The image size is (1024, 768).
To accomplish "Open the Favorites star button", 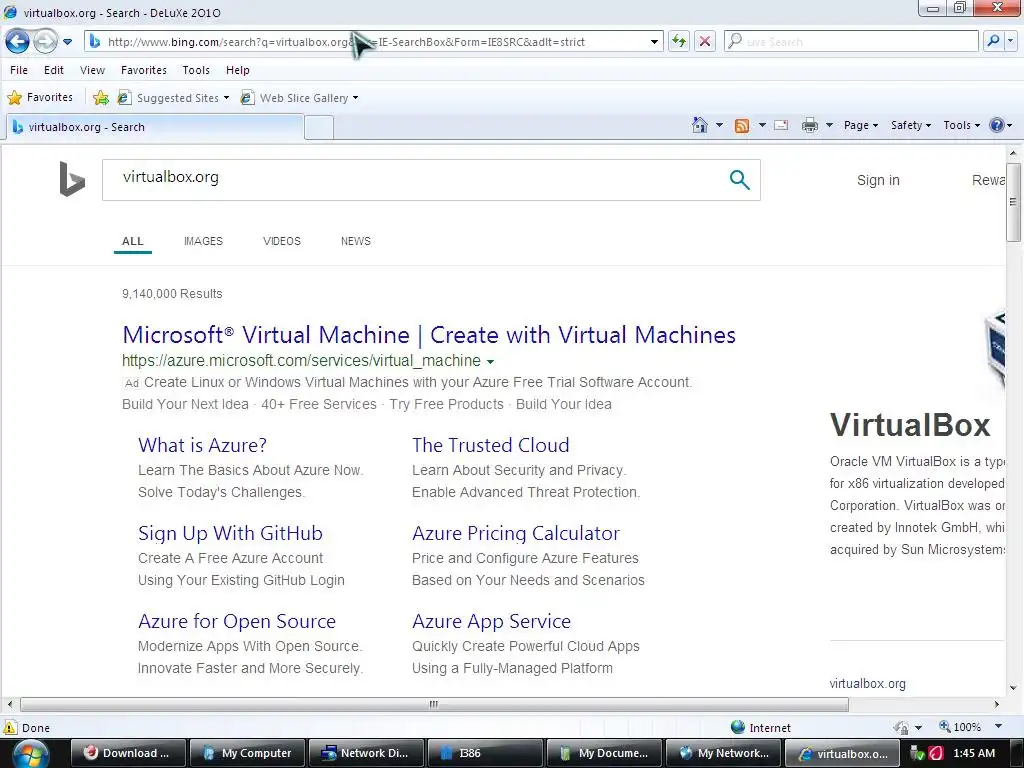I will click(x=40, y=97).
